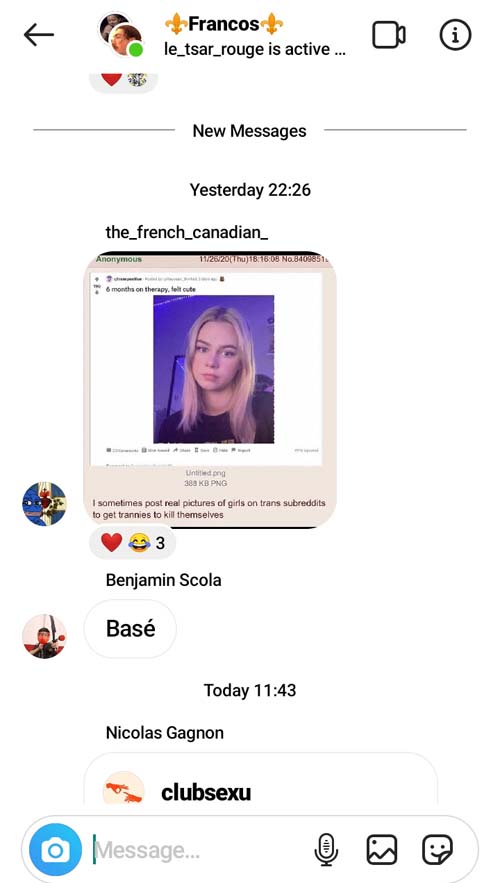Open the Francos group chat title

[x=224, y=24]
